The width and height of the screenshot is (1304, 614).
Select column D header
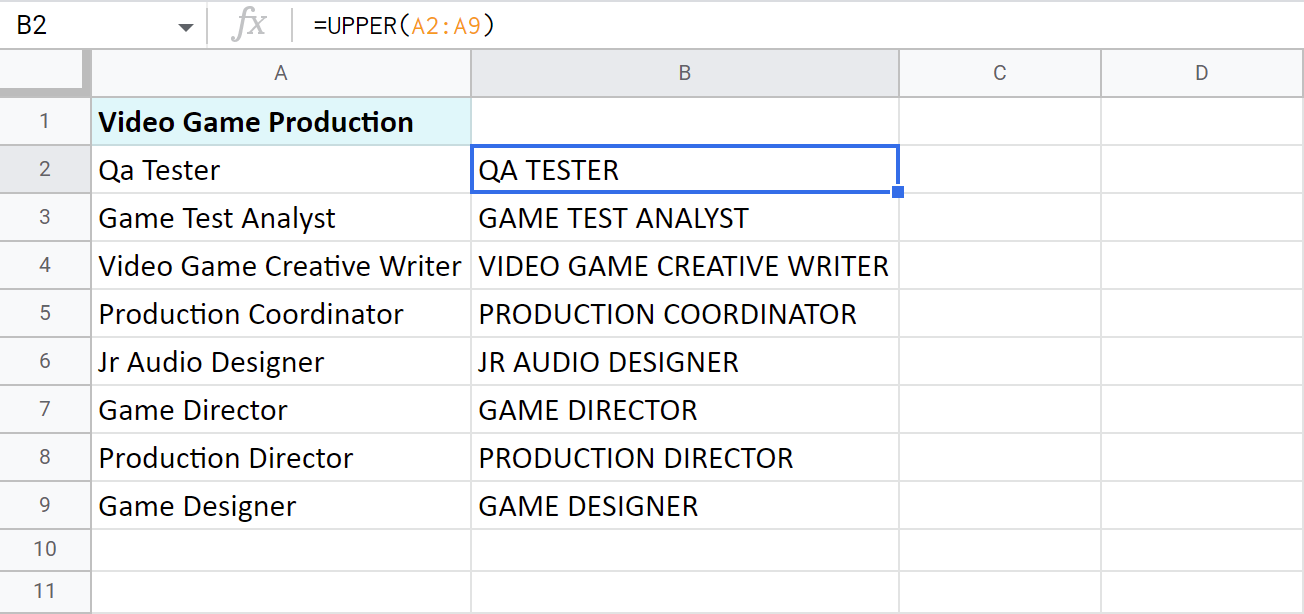click(1201, 73)
